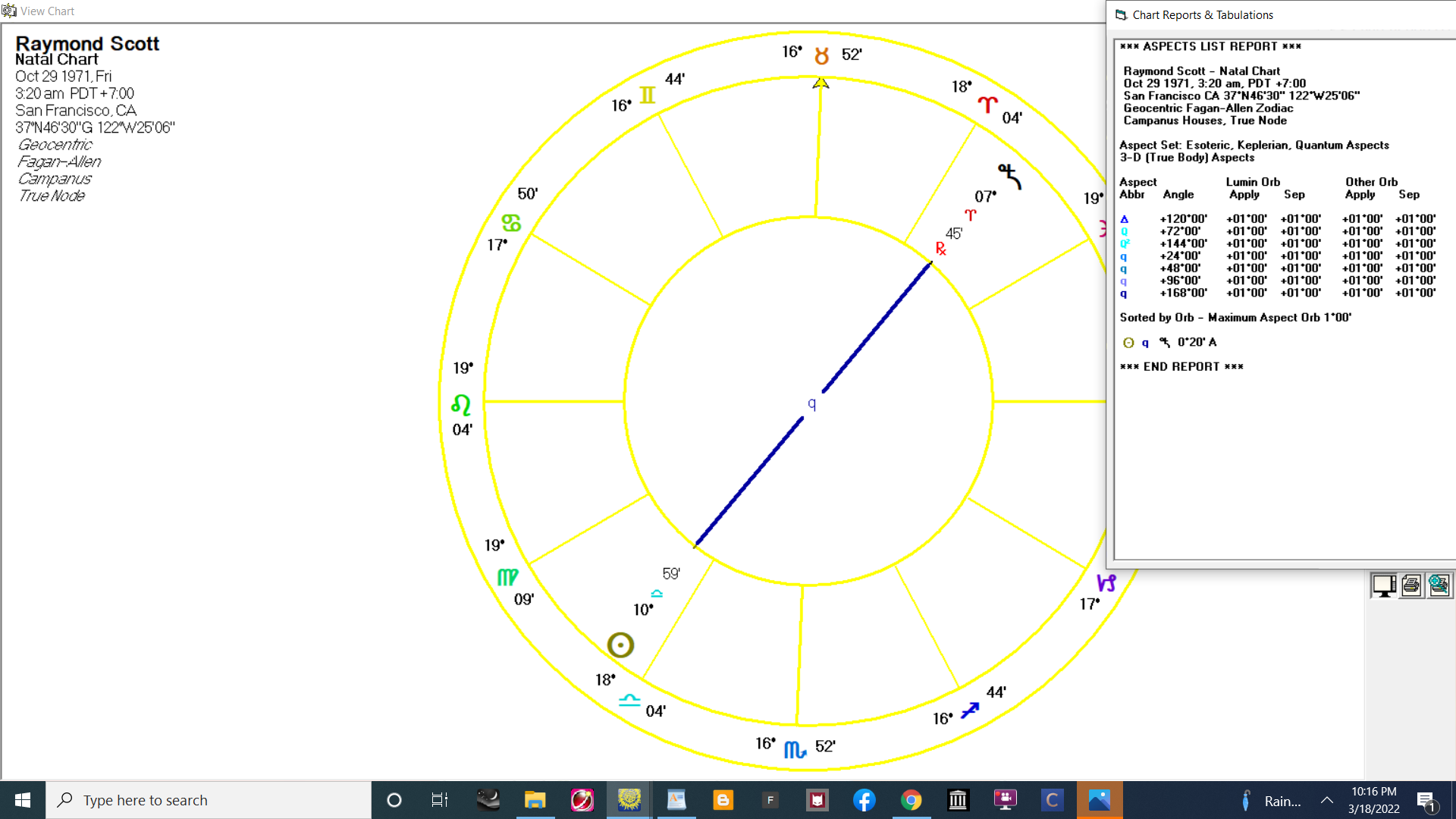Open the notification center icon
The width and height of the screenshot is (1456, 819).
1426,800
